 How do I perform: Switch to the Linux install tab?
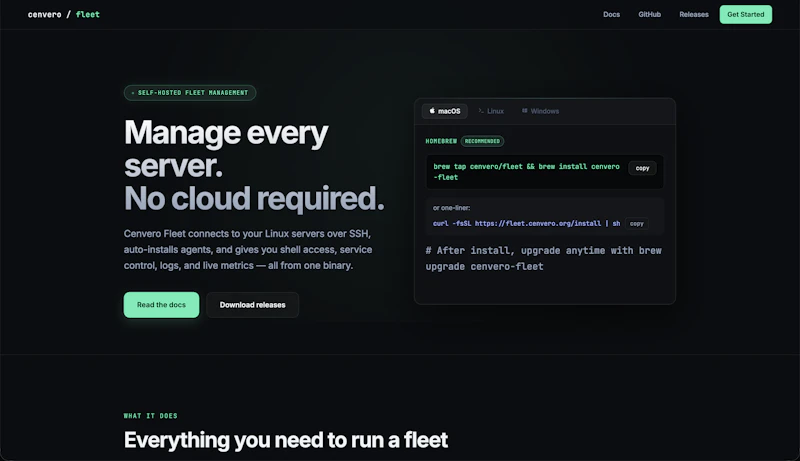point(491,111)
